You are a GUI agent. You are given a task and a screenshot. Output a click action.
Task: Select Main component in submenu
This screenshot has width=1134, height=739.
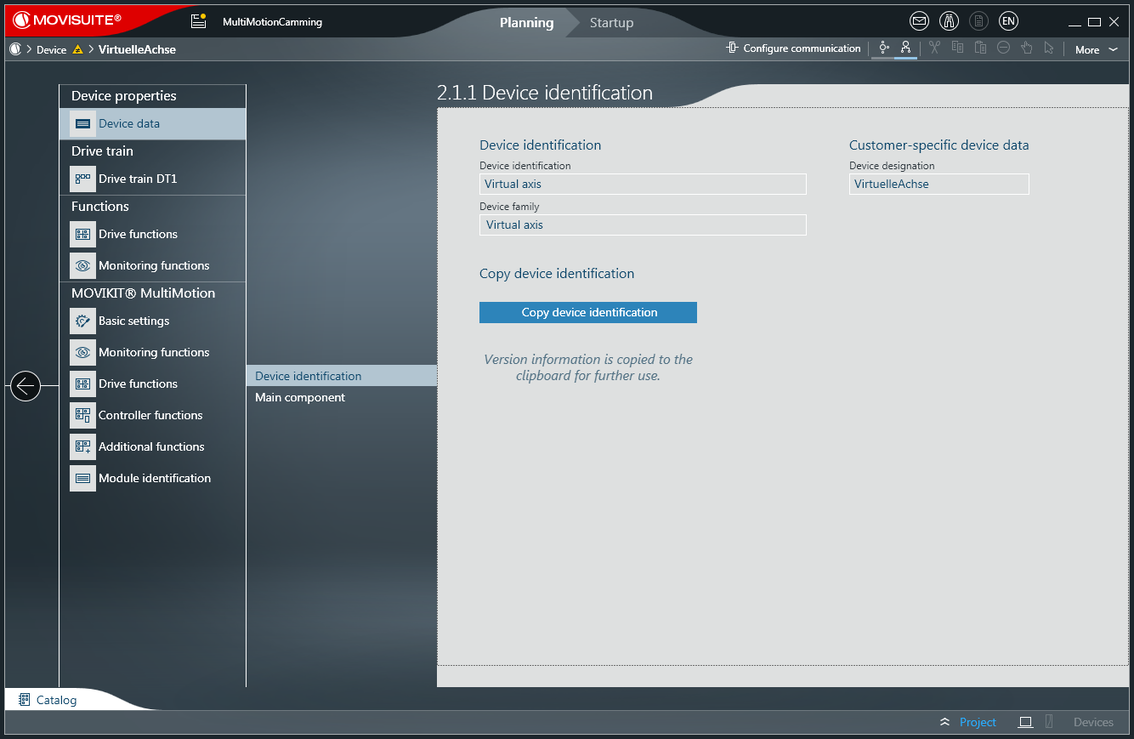tap(300, 398)
